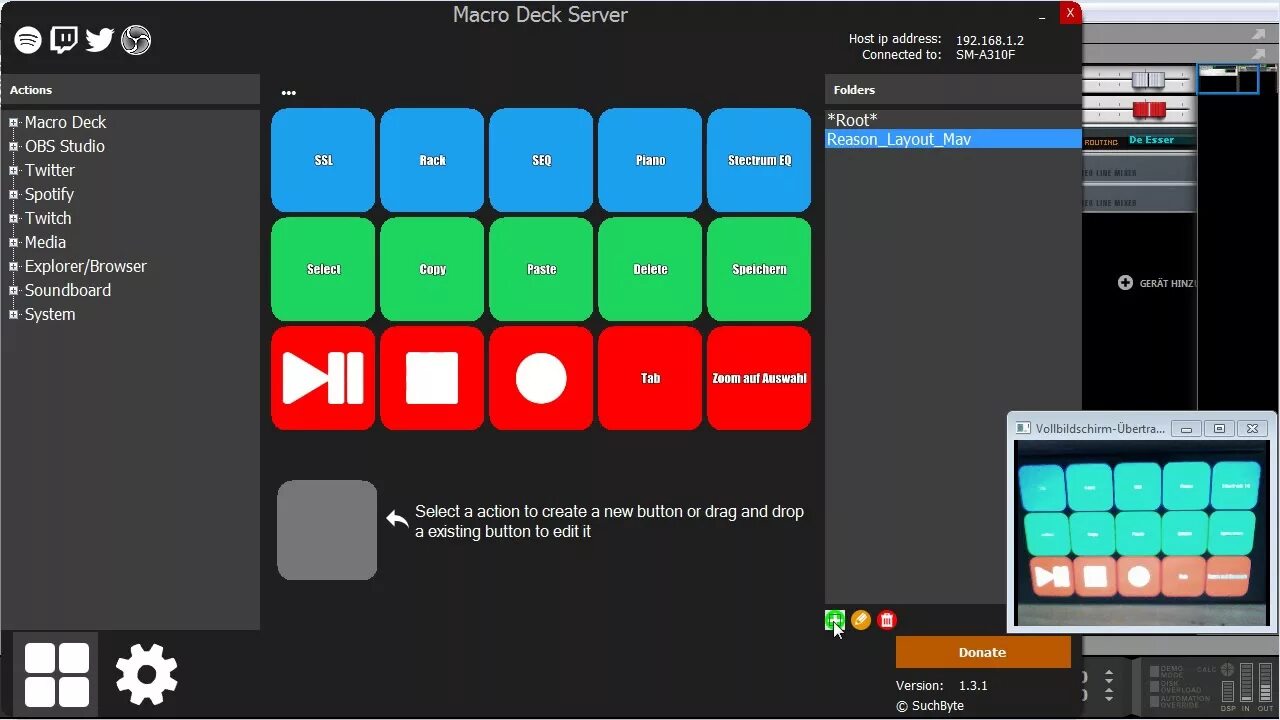Move the red fader in Reason rack
Viewport: 1280px width, 720px height.
click(1149, 108)
